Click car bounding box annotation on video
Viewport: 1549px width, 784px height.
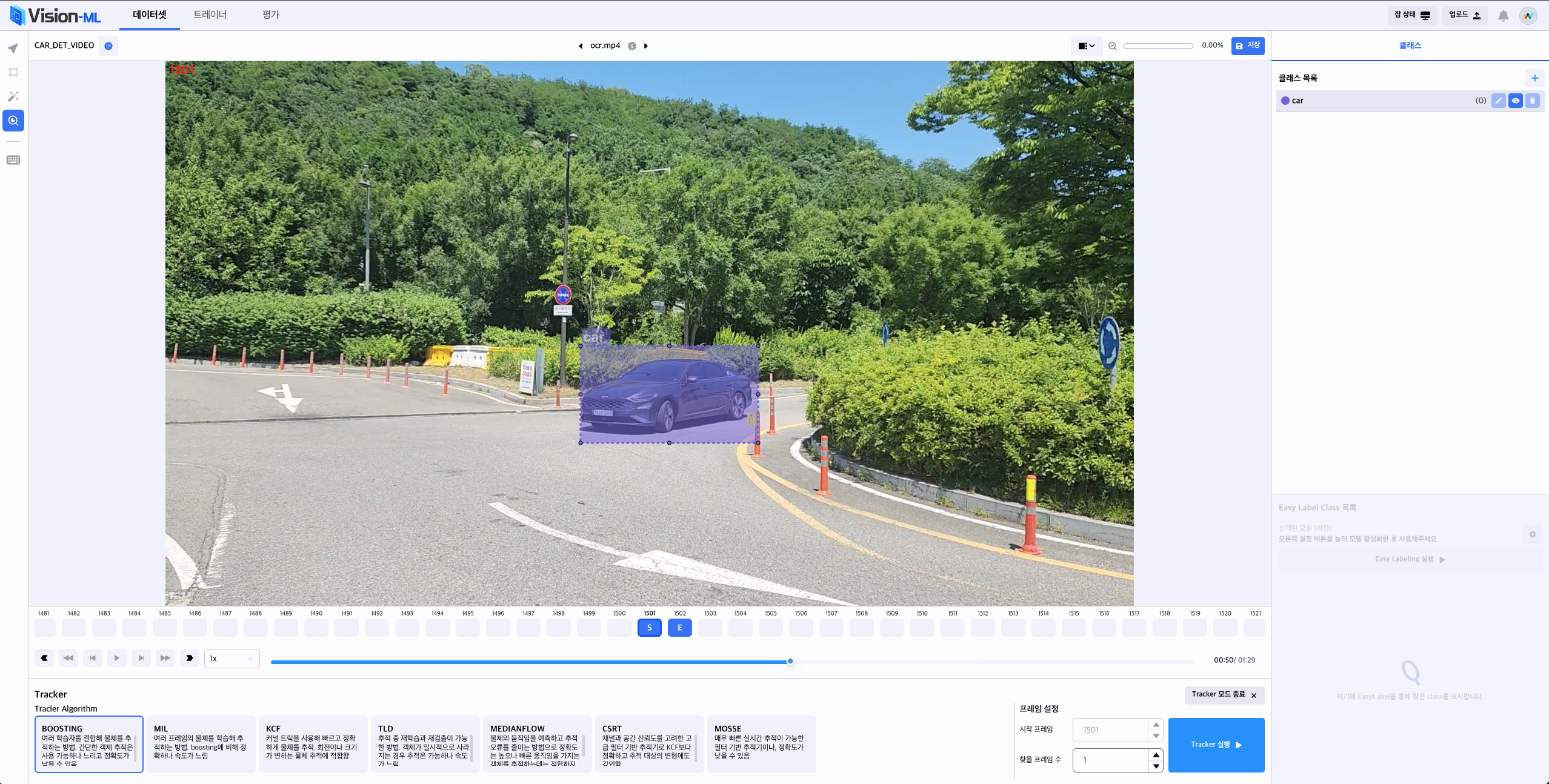[x=669, y=394]
